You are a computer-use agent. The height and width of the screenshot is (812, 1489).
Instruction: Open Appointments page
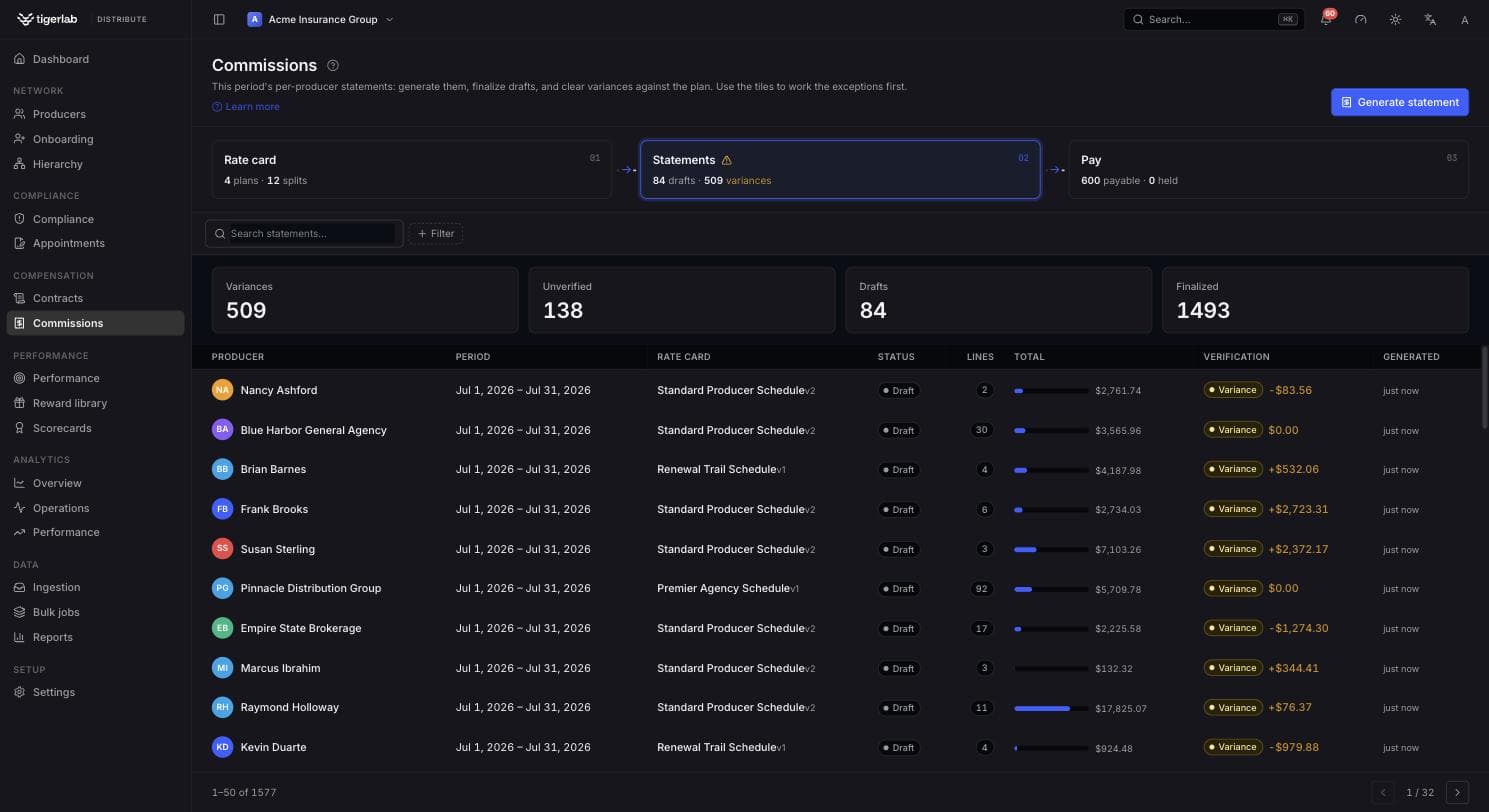(x=95, y=243)
